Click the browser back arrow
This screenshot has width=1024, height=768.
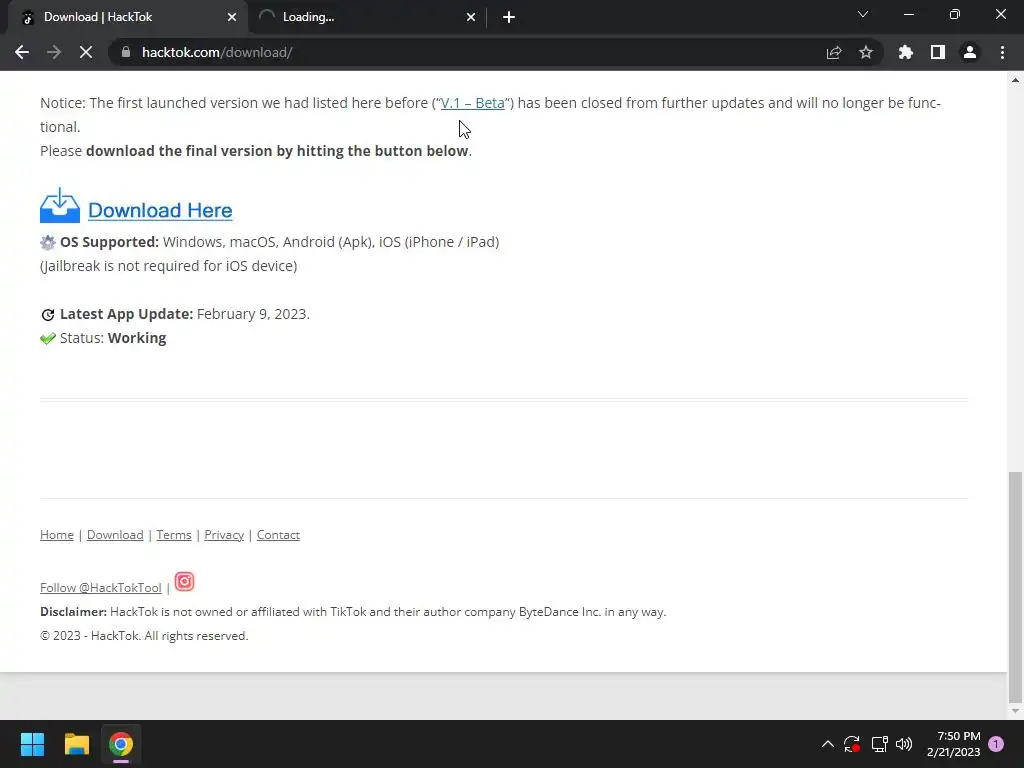pos(22,52)
